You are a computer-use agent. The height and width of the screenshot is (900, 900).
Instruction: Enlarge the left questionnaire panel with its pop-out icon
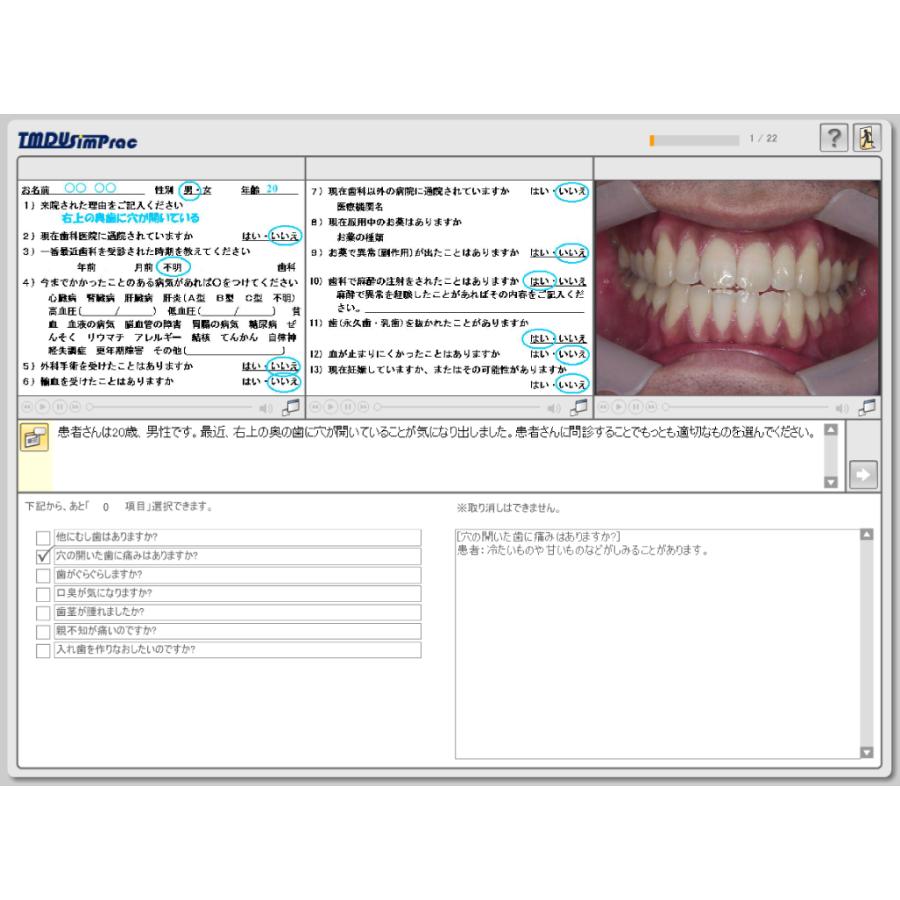tap(291, 408)
